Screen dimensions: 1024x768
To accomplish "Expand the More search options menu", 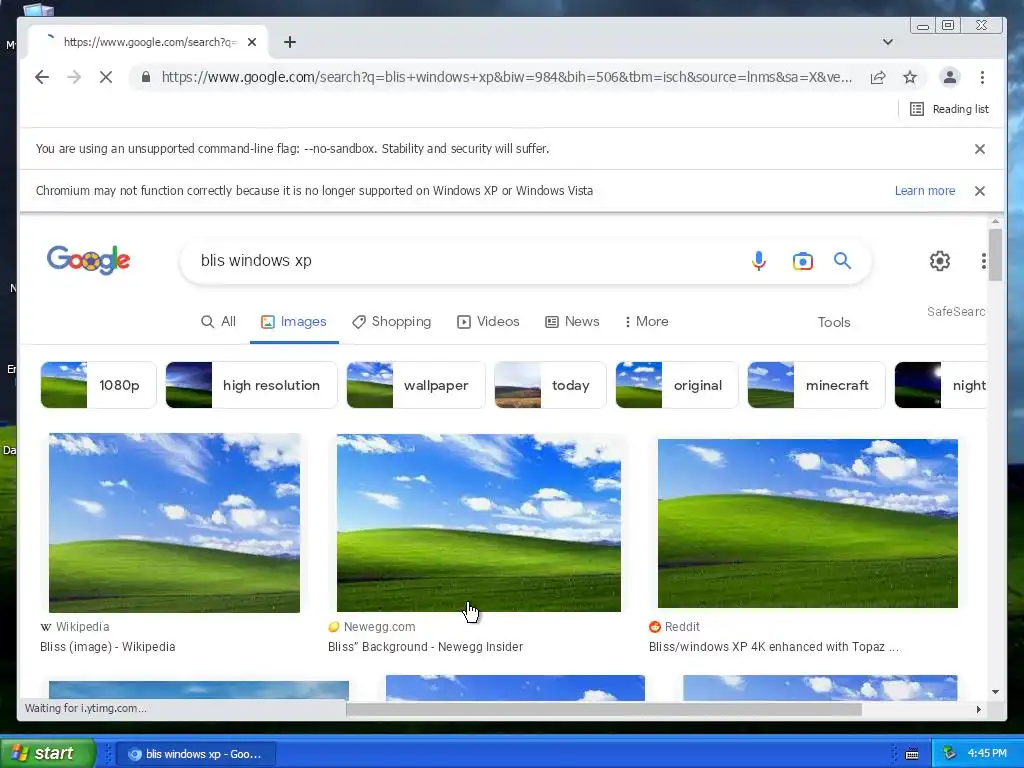I will click(647, 321).
